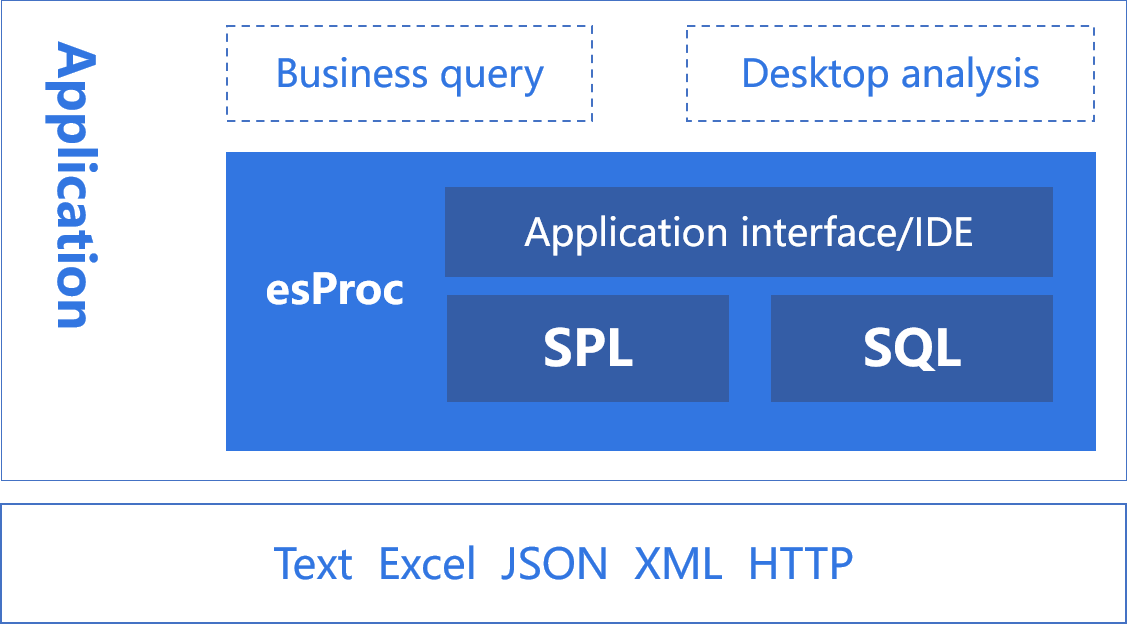Click the HTTP data source label

pos(800,564)
